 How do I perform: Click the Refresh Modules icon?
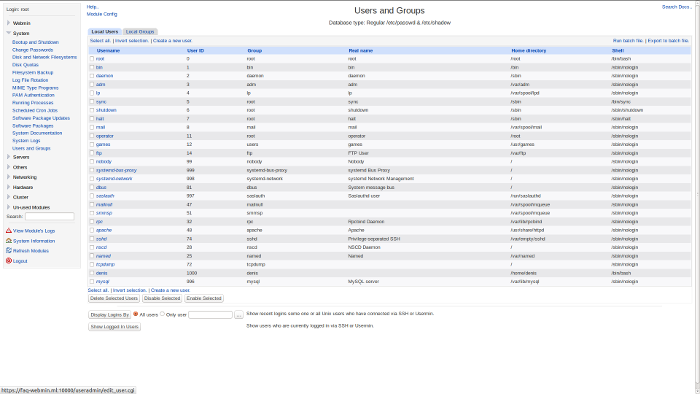(8, 250)
